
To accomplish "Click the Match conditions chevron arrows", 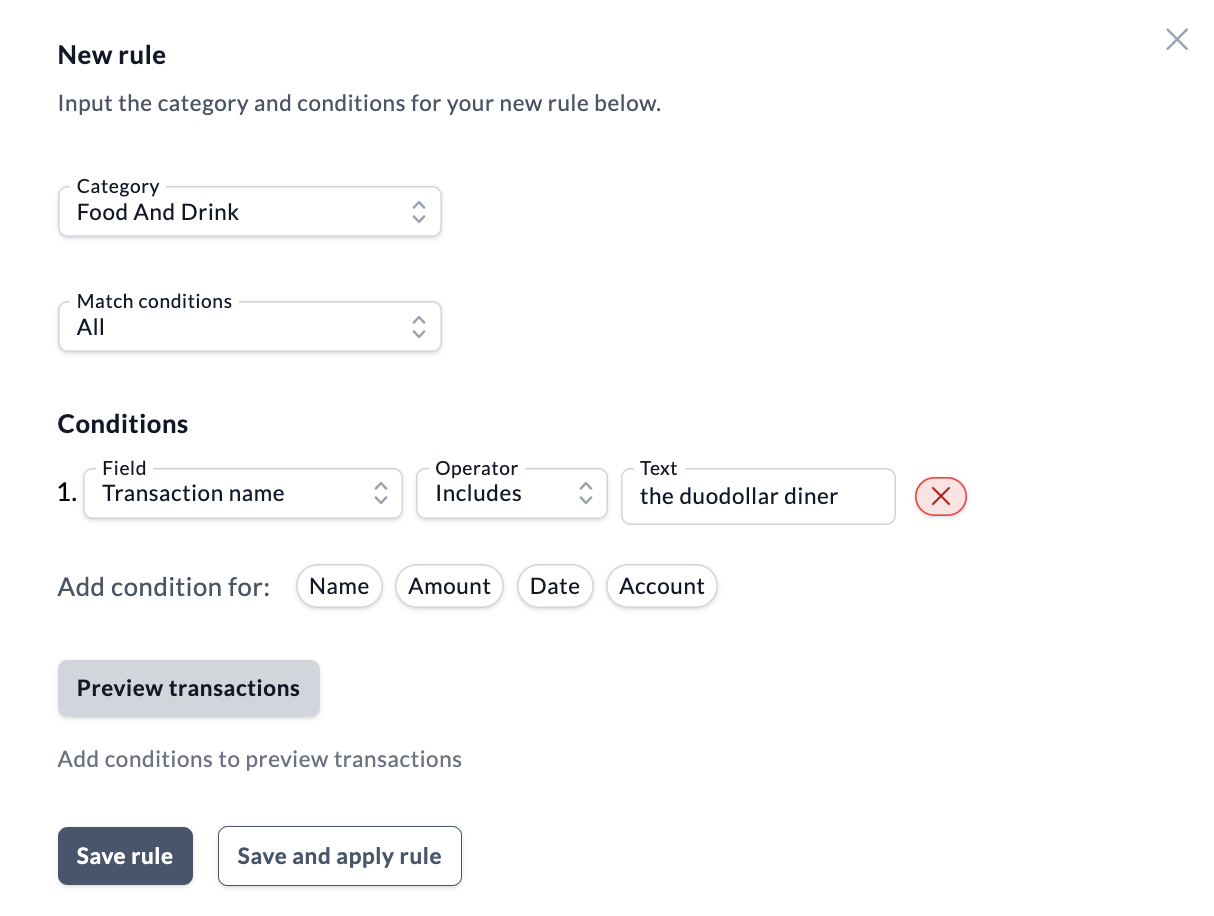I will [419, 327].
